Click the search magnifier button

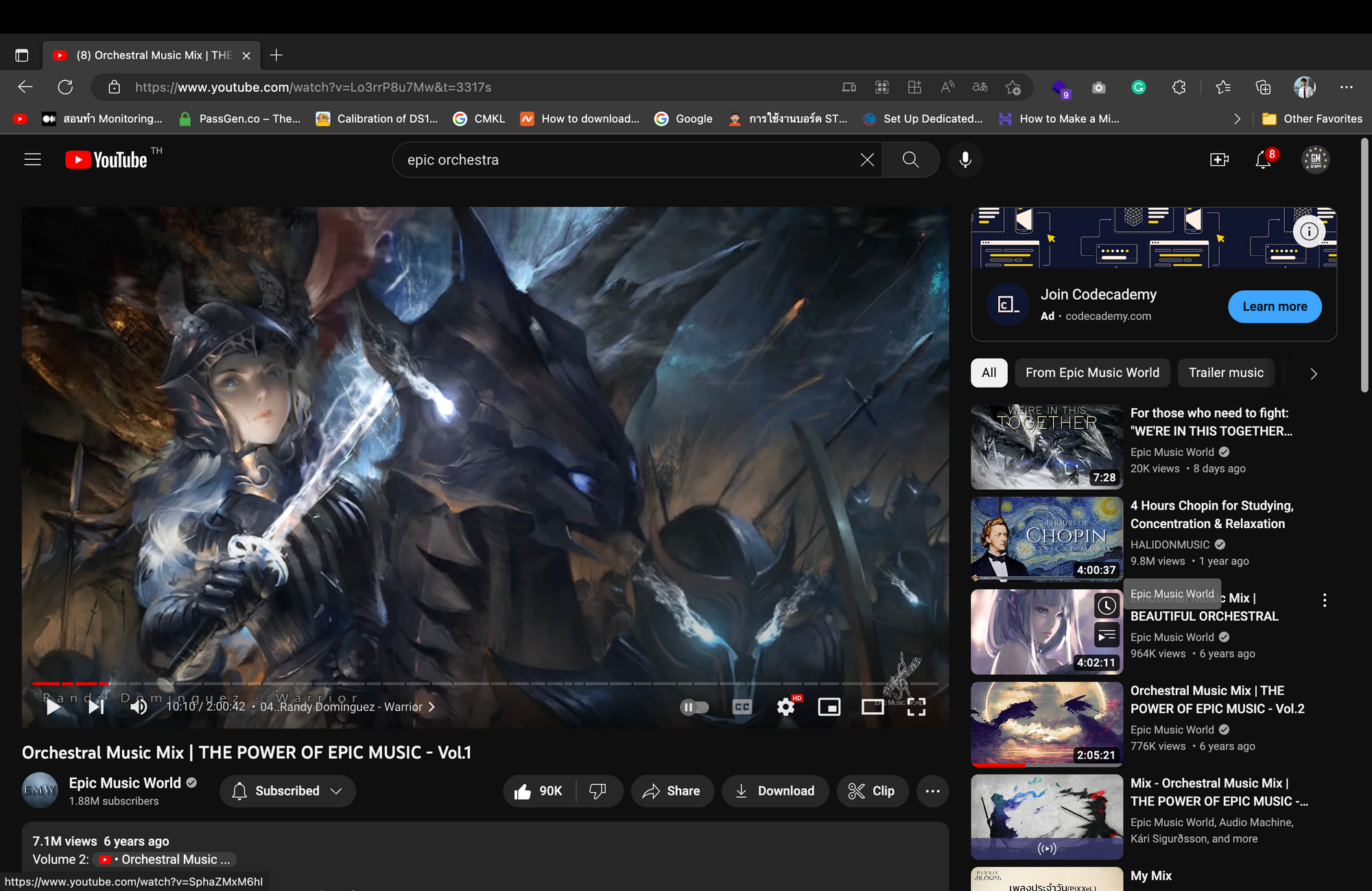(910, 160)
